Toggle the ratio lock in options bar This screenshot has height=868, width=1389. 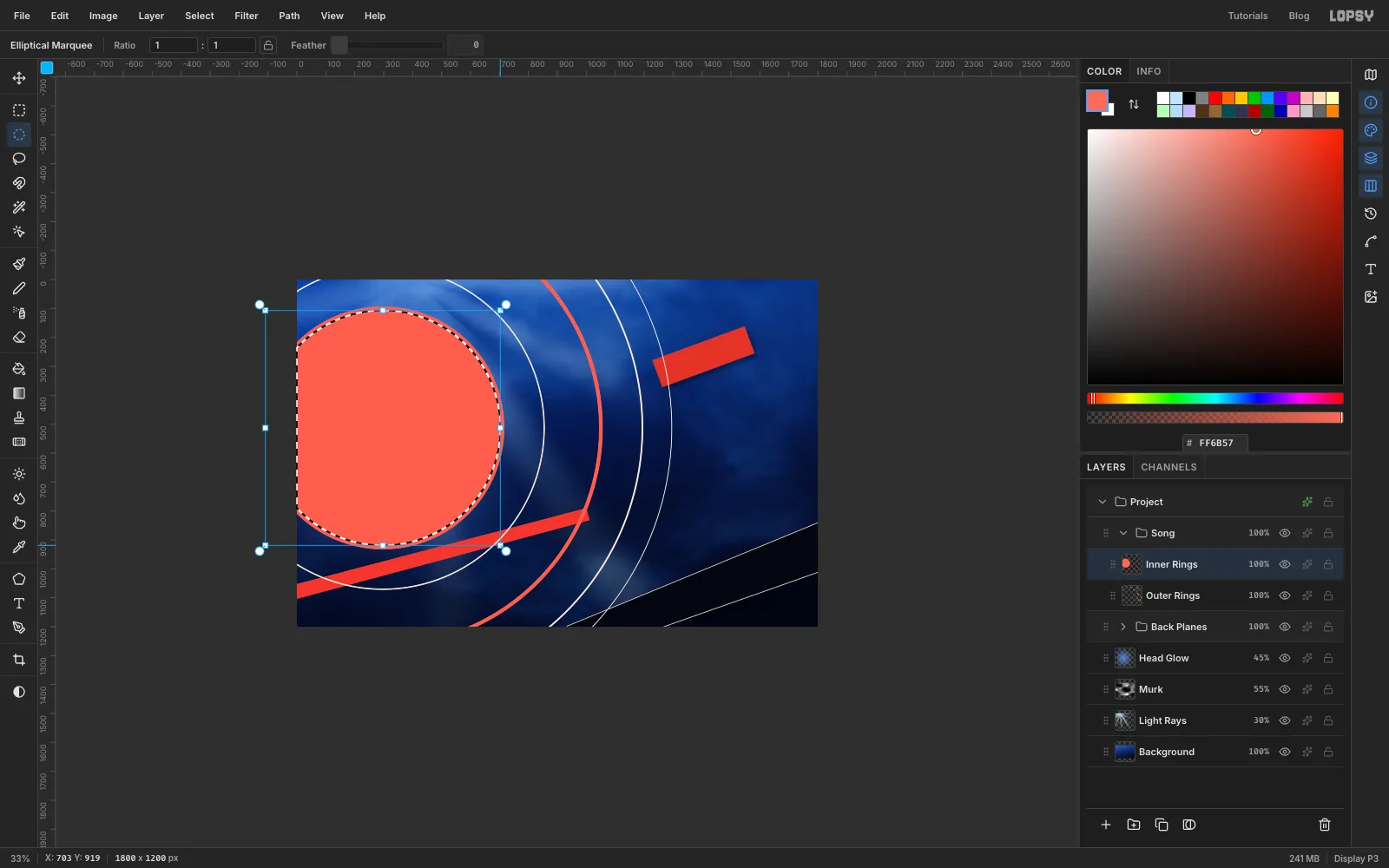(269, 45)
